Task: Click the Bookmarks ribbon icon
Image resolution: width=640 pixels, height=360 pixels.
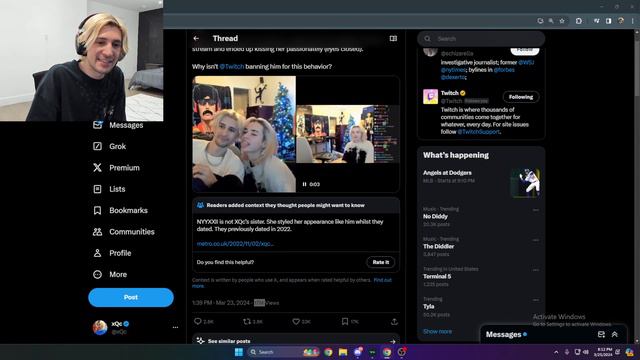Action: point(97,211)
